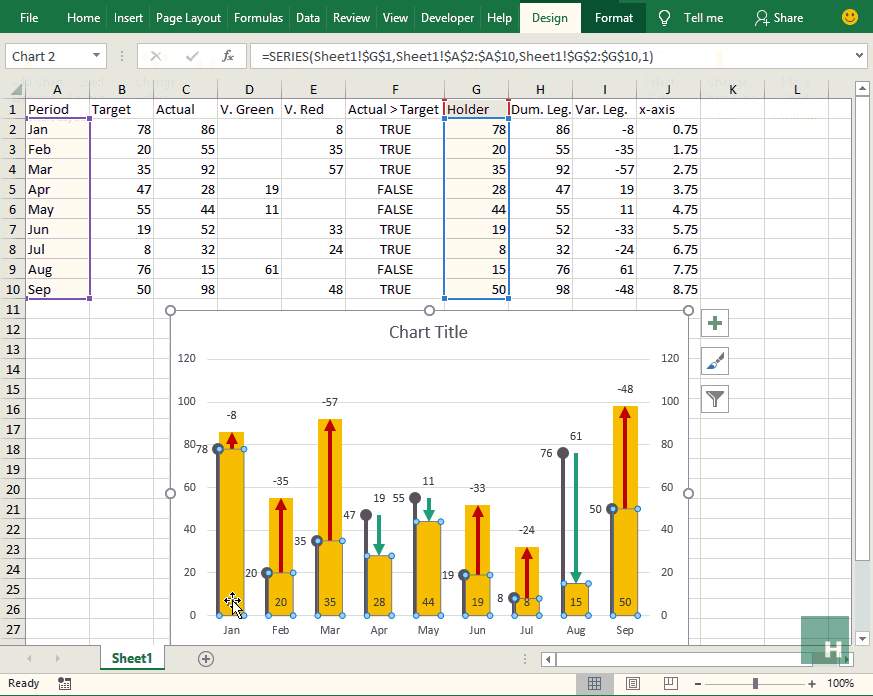
Task: Switch to the Insert ribbon tab
Action: 128,18
